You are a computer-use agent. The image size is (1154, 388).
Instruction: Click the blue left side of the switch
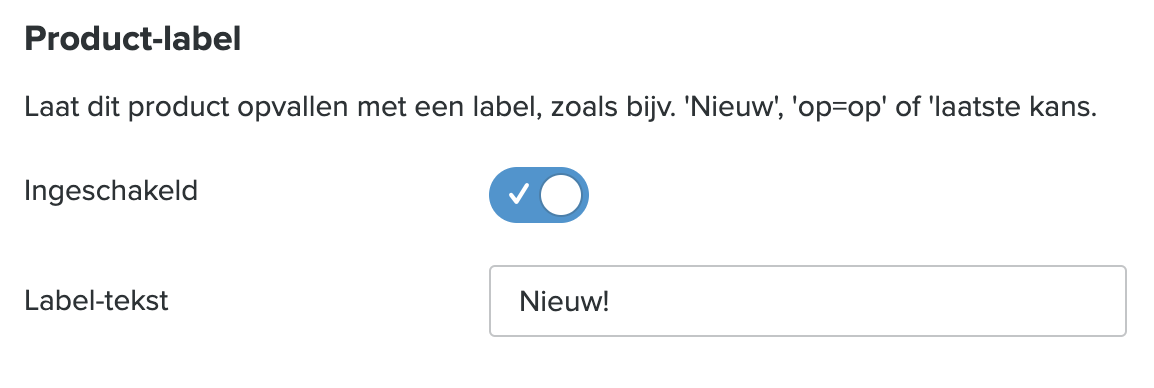pos(514,195)
